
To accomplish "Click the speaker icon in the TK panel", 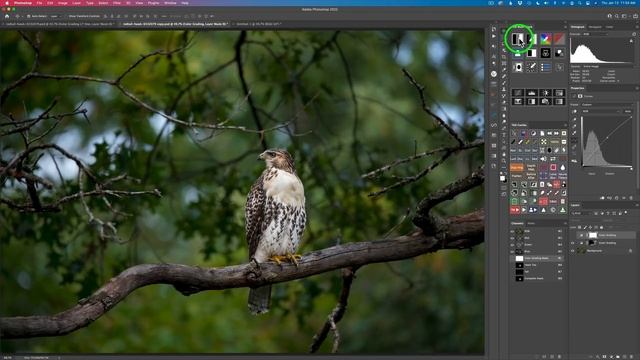I will pyautogui.click(x=543, y=159).
